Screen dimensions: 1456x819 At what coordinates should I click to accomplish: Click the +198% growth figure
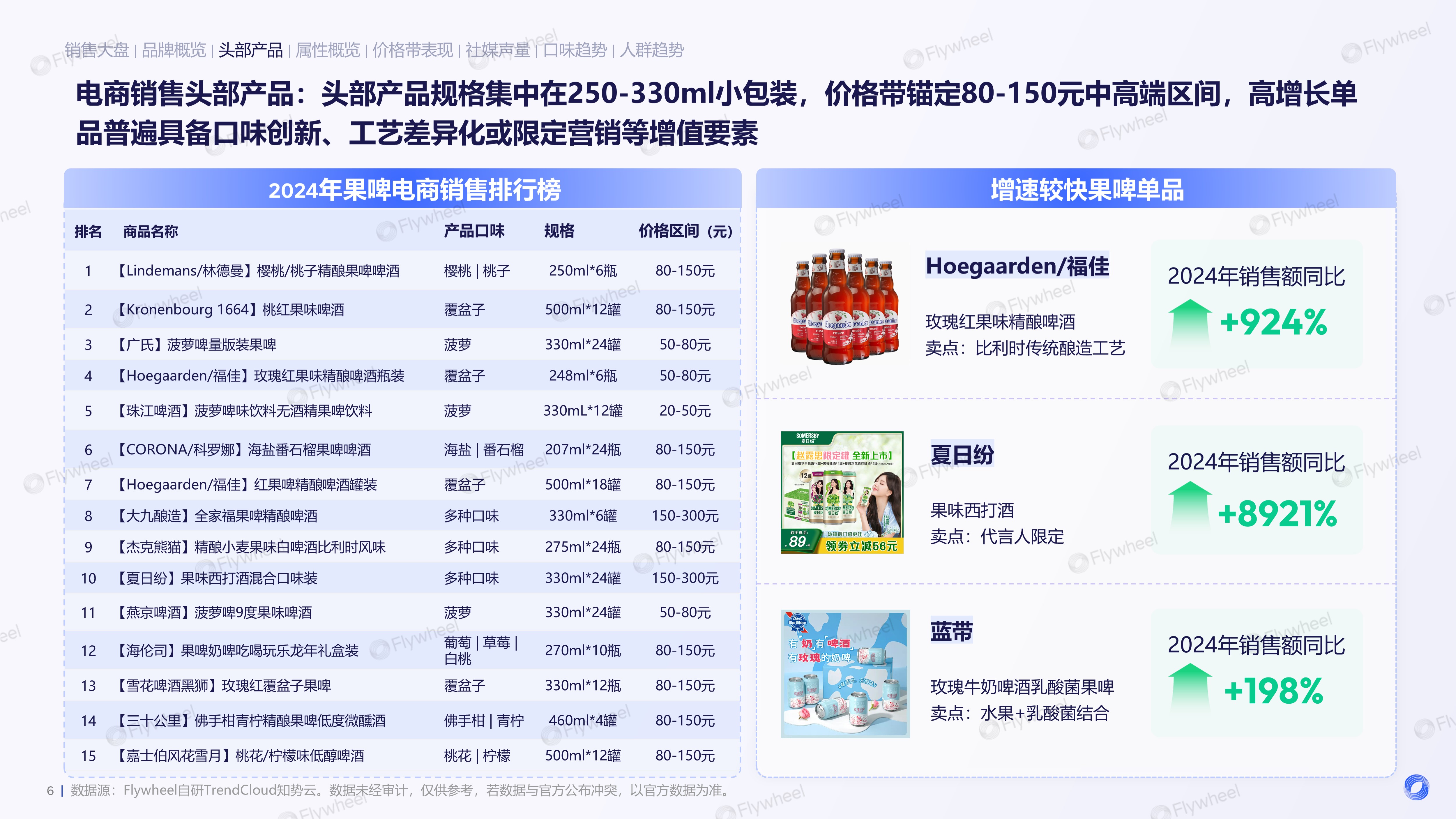(1273, 691)
